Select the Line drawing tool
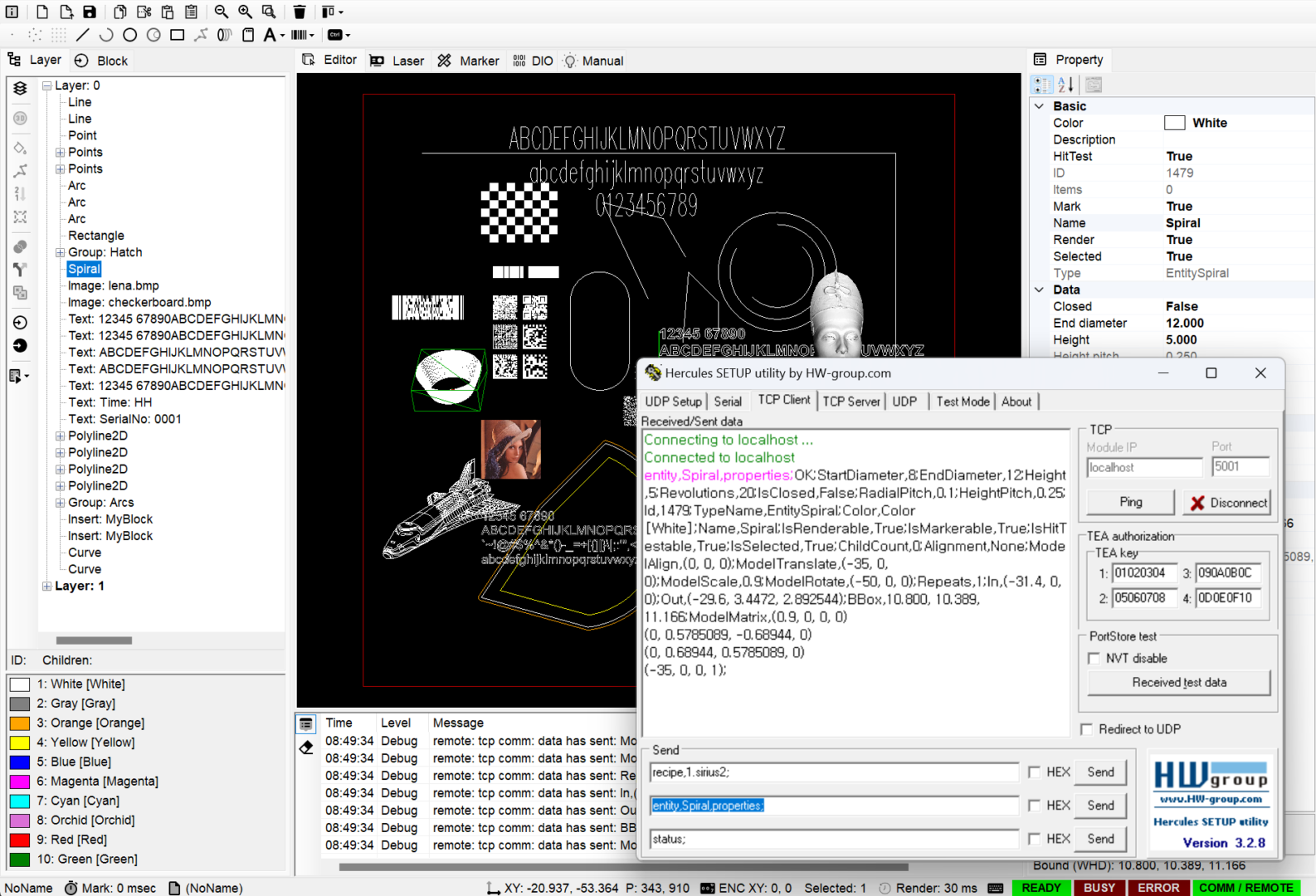This screenshot has height=896, width=1316. click(82, 35)
